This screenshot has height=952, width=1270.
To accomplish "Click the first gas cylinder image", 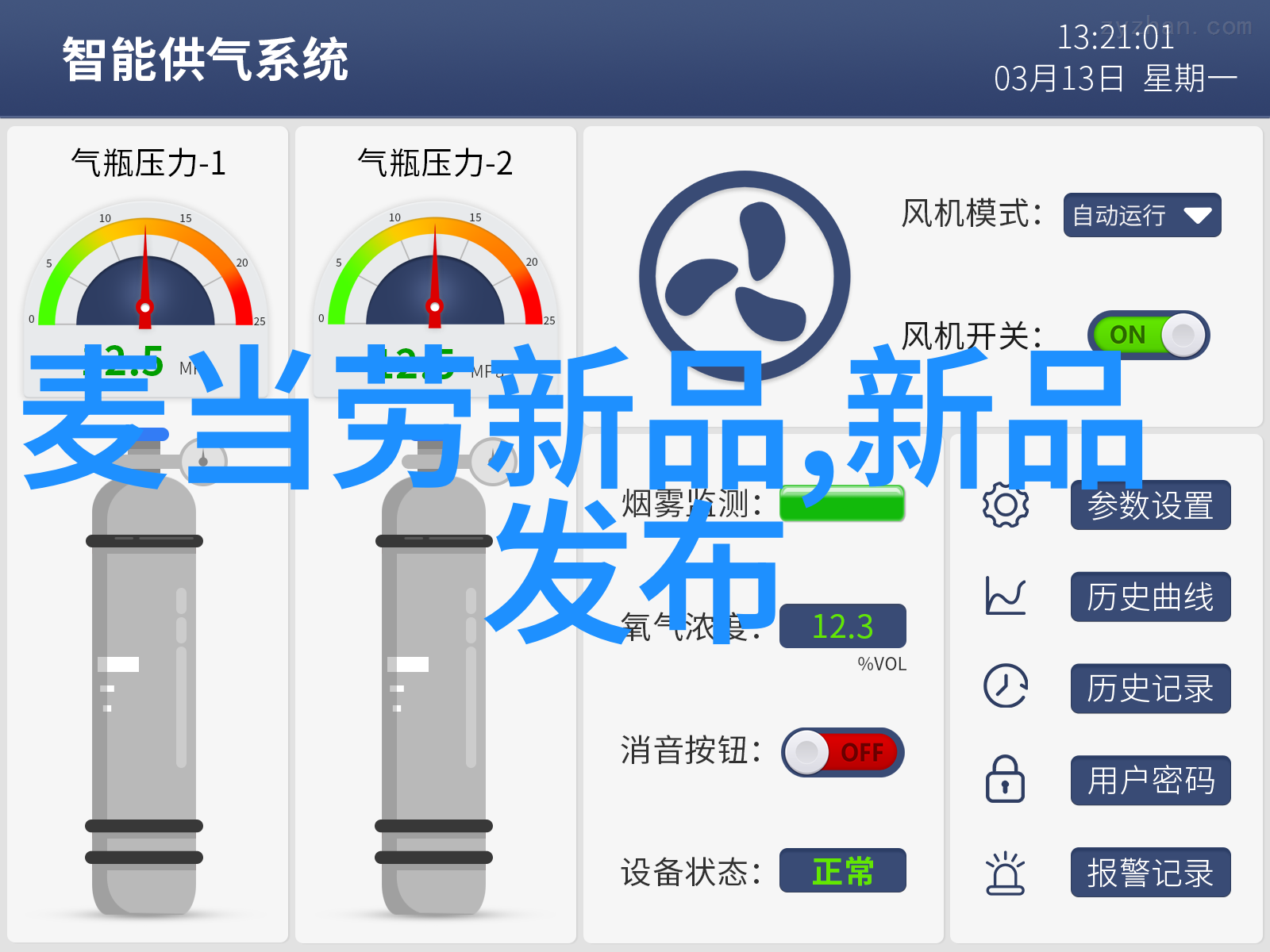I will pyautogui.click(x=144, y=674).
